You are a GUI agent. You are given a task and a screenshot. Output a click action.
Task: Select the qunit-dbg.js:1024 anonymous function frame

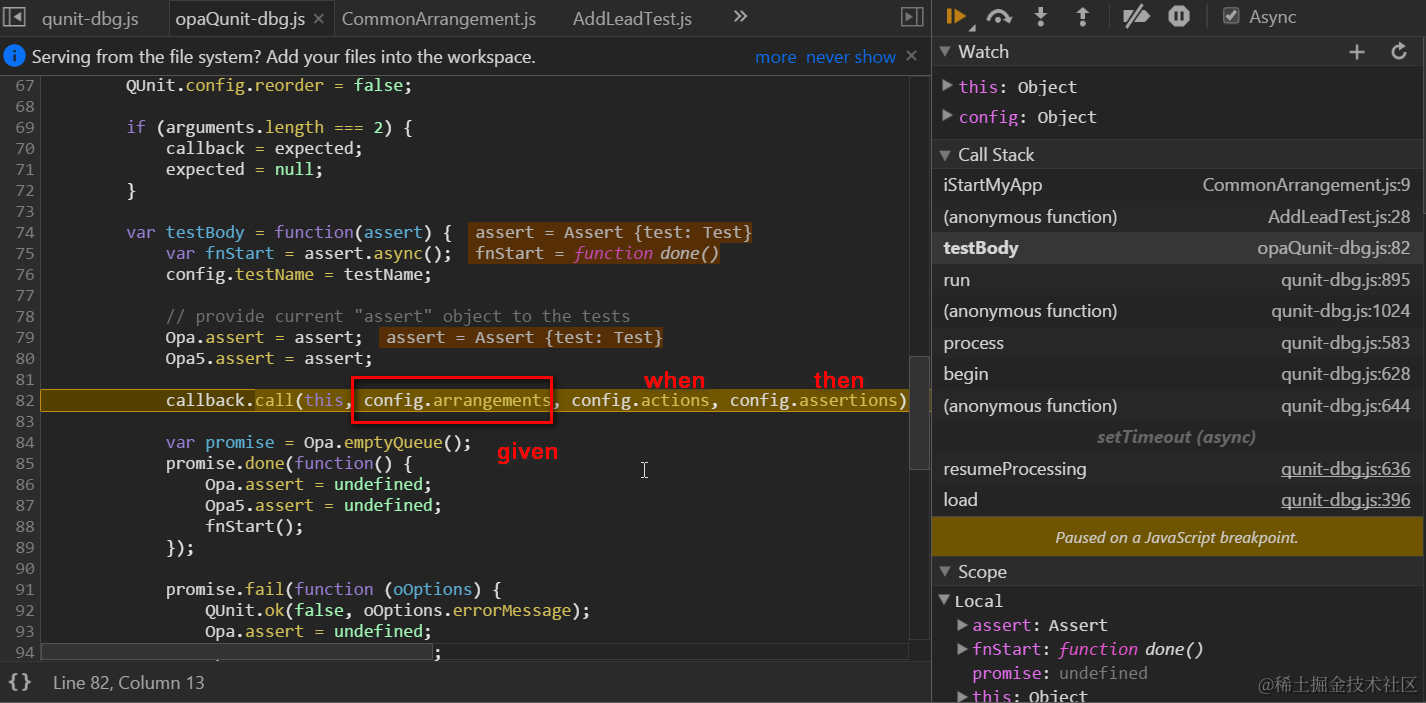click(x=1178, y=311)
